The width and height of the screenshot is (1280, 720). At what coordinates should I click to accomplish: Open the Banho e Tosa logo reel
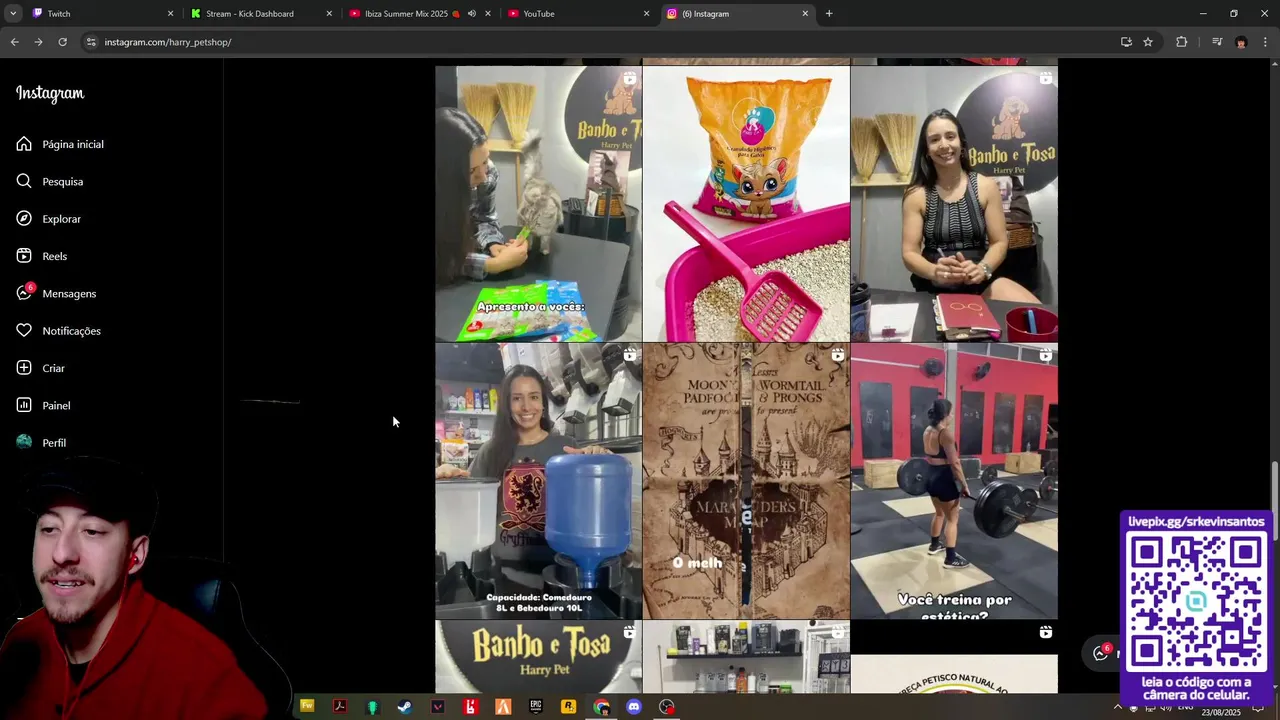tap(538, 657)
